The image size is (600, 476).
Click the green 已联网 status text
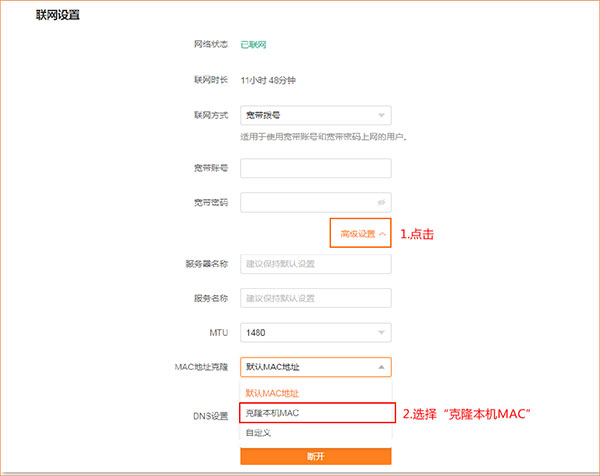tap(253, 45)
